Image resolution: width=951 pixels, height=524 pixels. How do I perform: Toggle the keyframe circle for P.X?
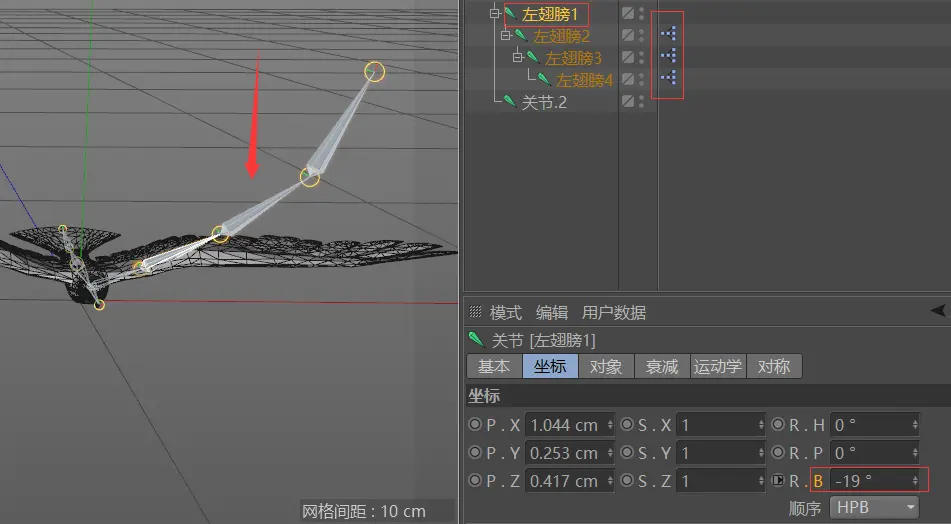click(x=475, y=425)
